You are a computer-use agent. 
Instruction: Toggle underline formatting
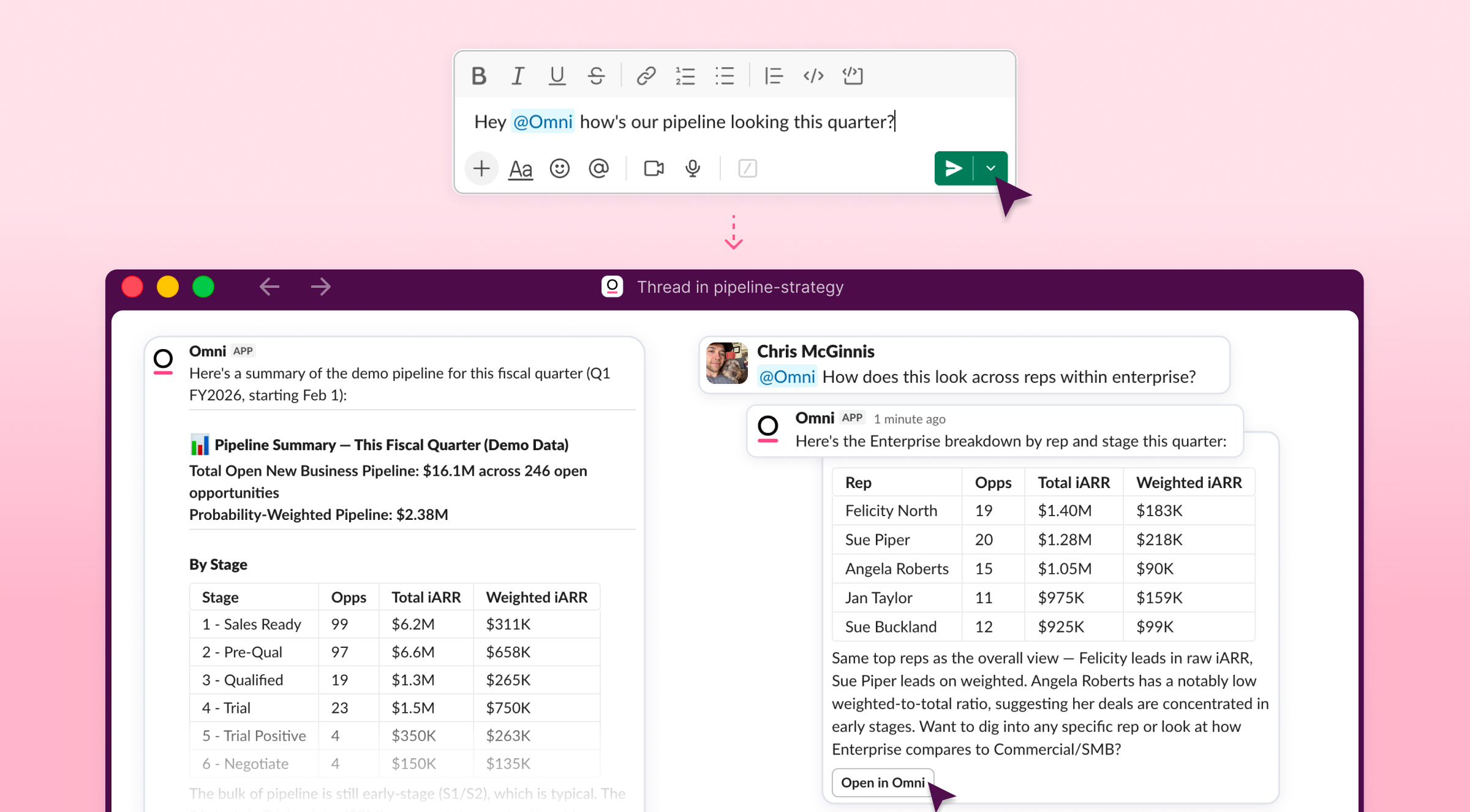(x=557, y=76)
